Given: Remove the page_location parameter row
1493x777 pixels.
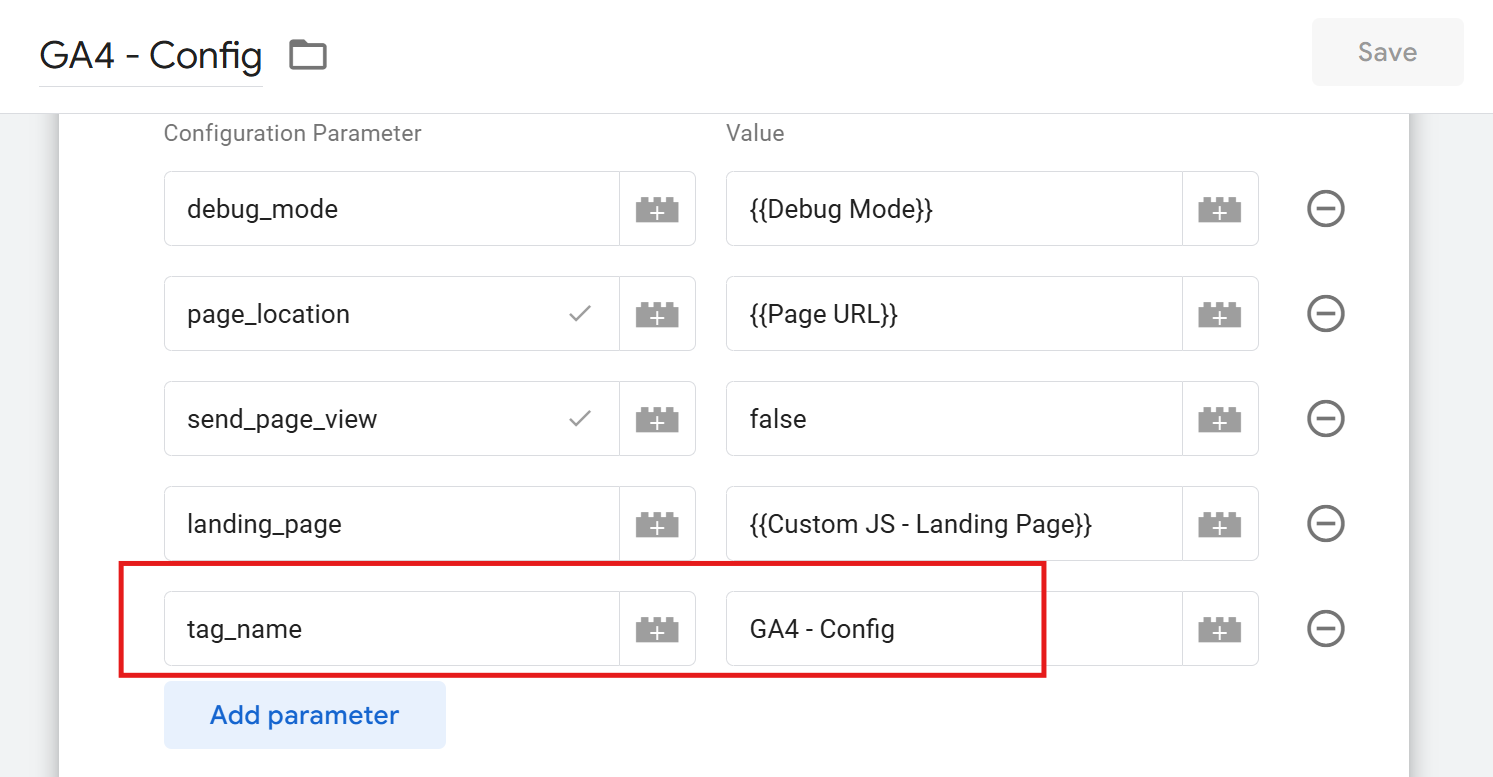Looking at the screenshot, I should [1326, 314].
